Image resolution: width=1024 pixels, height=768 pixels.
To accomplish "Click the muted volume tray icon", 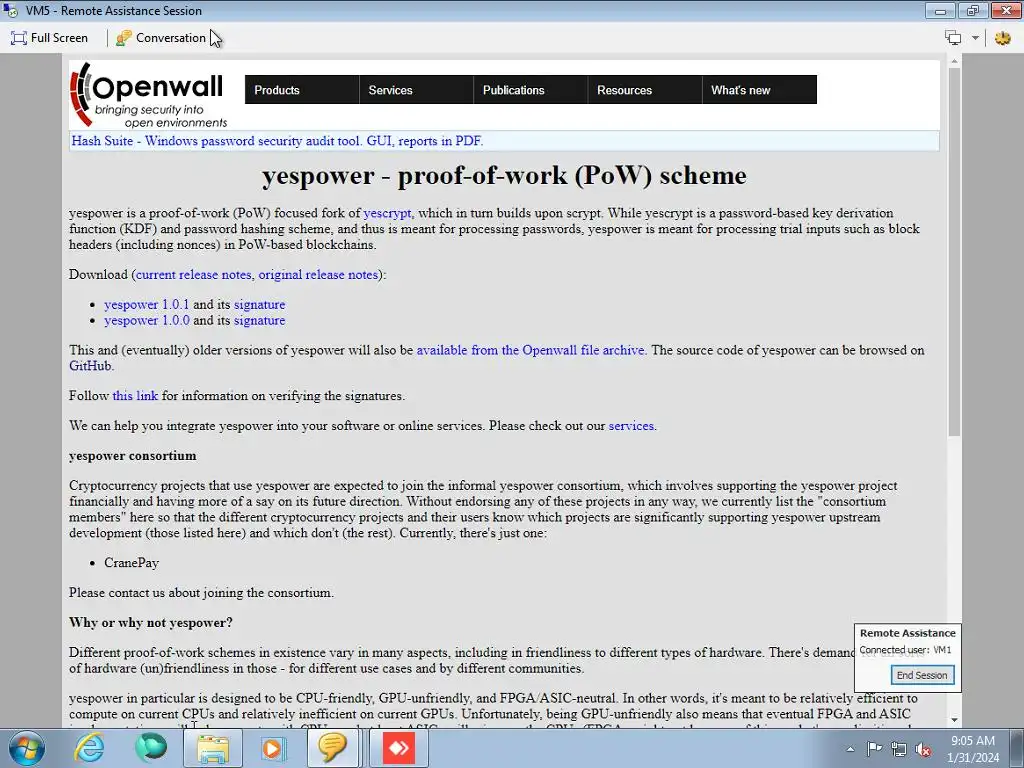I will click(923, 750).
